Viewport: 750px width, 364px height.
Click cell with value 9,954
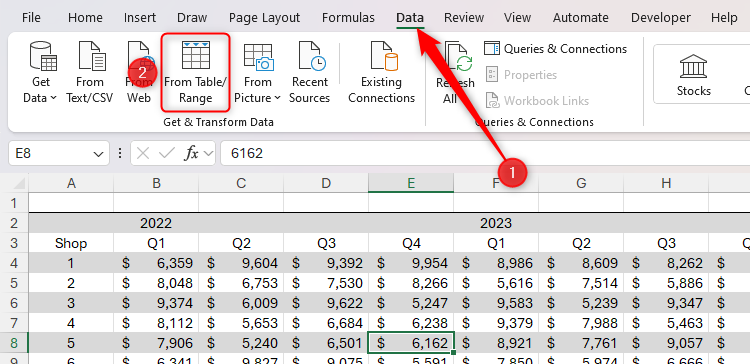(x=411, y=263)
